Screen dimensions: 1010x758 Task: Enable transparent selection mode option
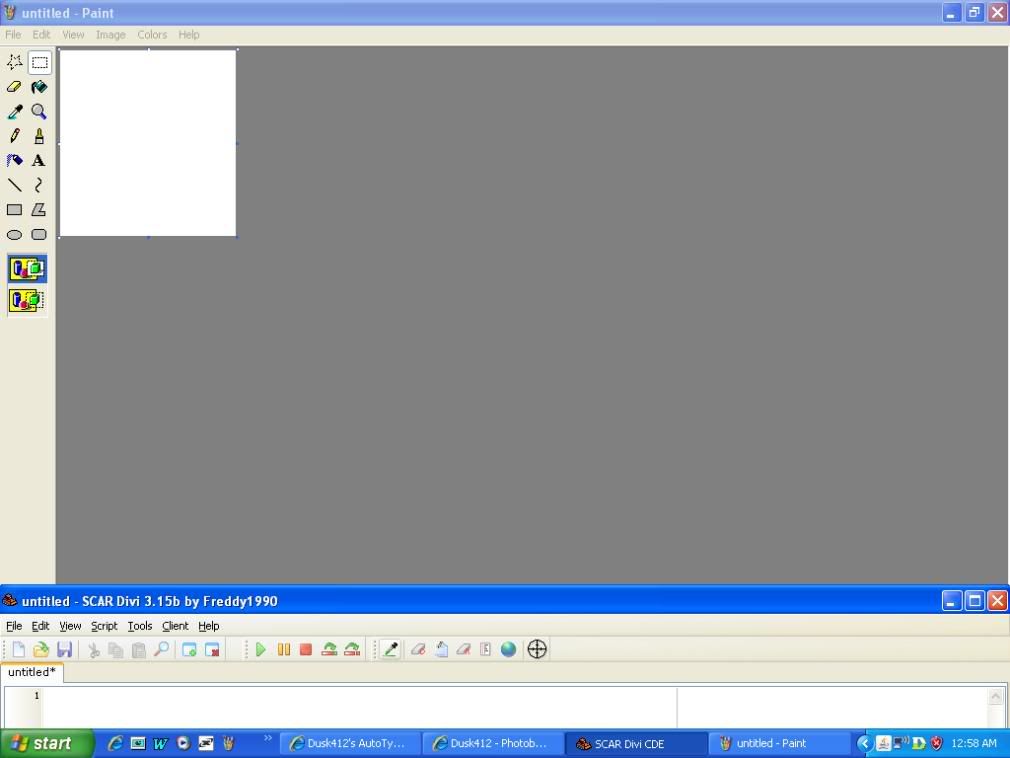pyautogui.click(x=27, y=300)
